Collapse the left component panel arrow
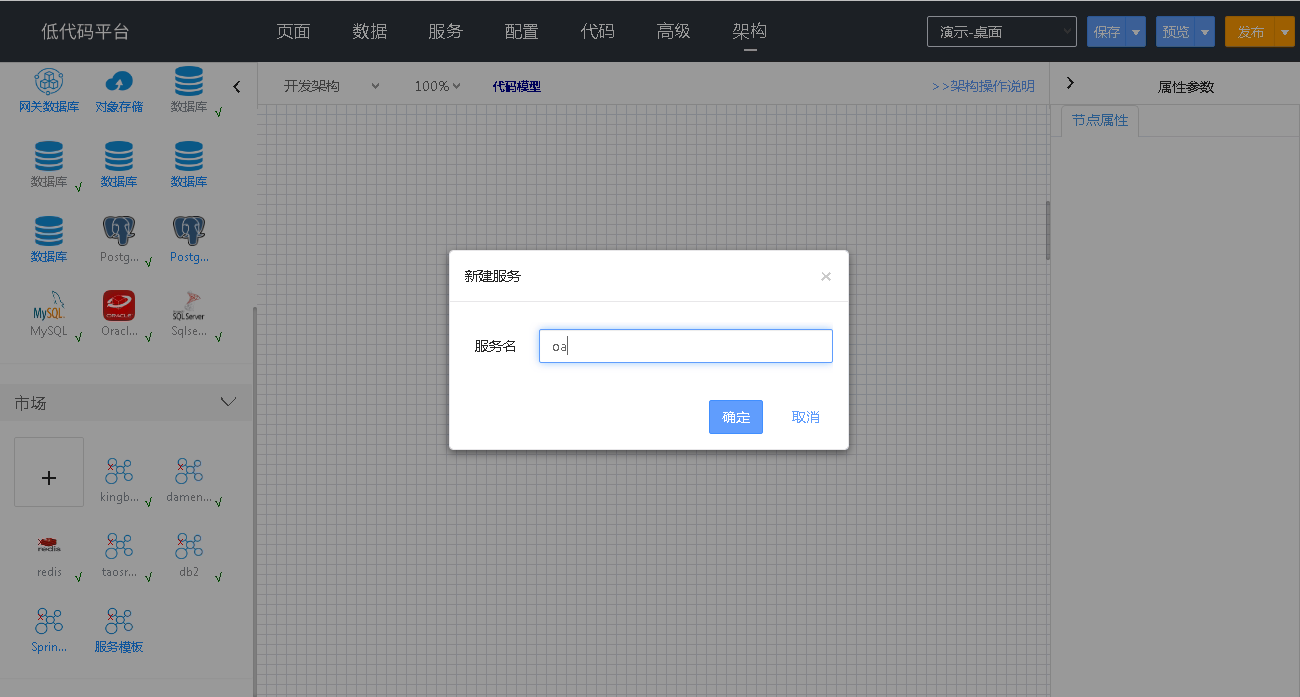Screen dimensions: 1300x697 point(237,87)
